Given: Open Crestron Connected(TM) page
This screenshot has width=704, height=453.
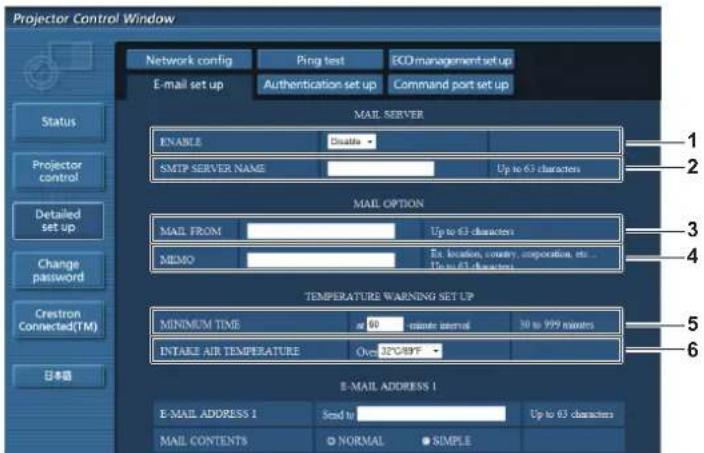Looking at the screenshot, I should click(x=59, y=320).
